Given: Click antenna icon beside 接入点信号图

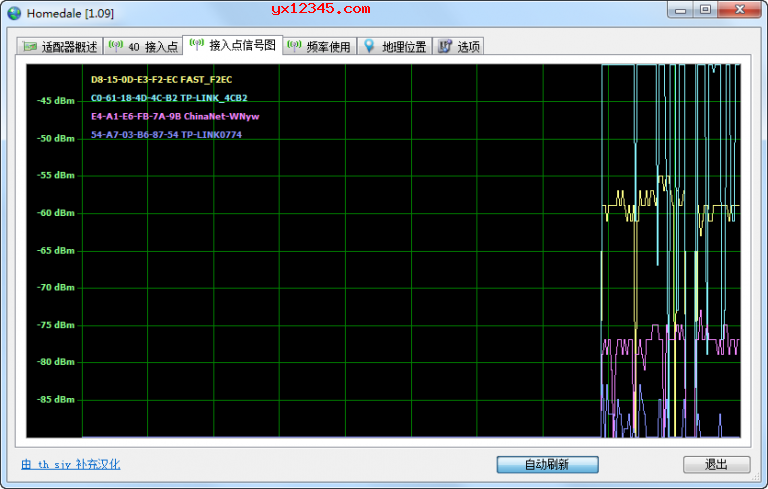Looking at the screenshot, I should [x=196, y=45].
